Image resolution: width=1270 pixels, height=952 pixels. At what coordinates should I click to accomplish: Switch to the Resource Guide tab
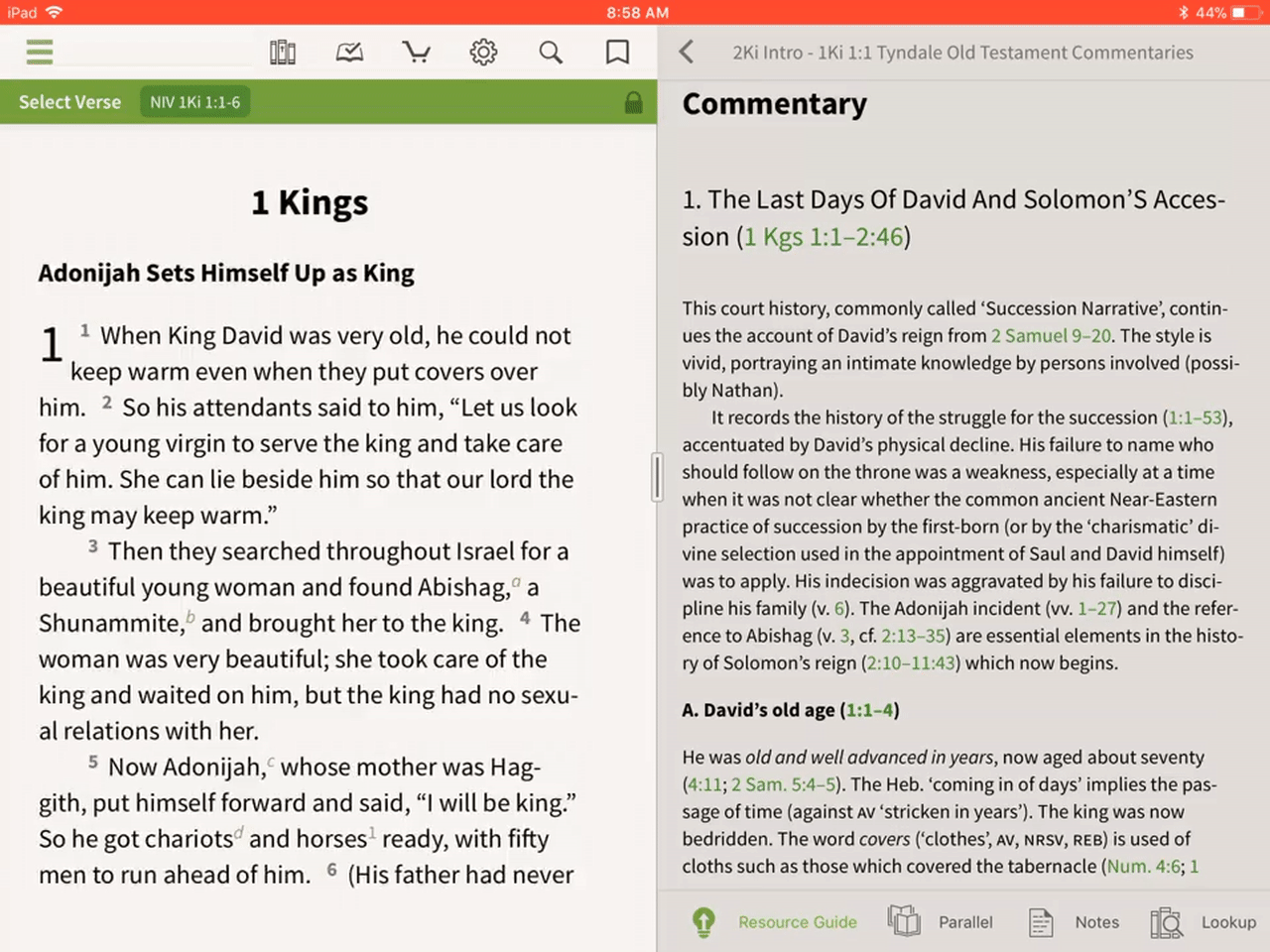pos(775,922)
